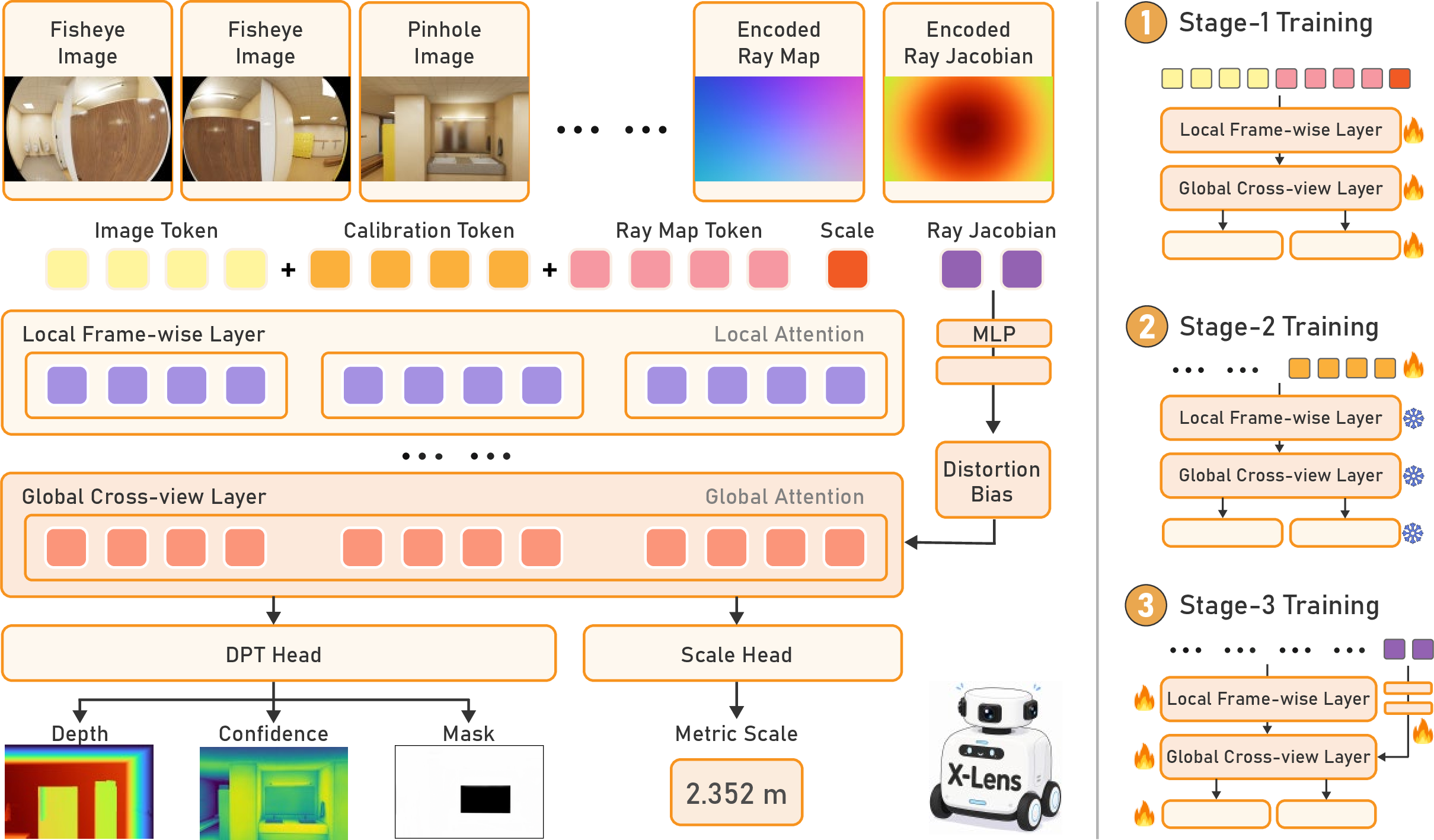
Task: Click the Pinhole Image title text
Action: tap(444, 43)
